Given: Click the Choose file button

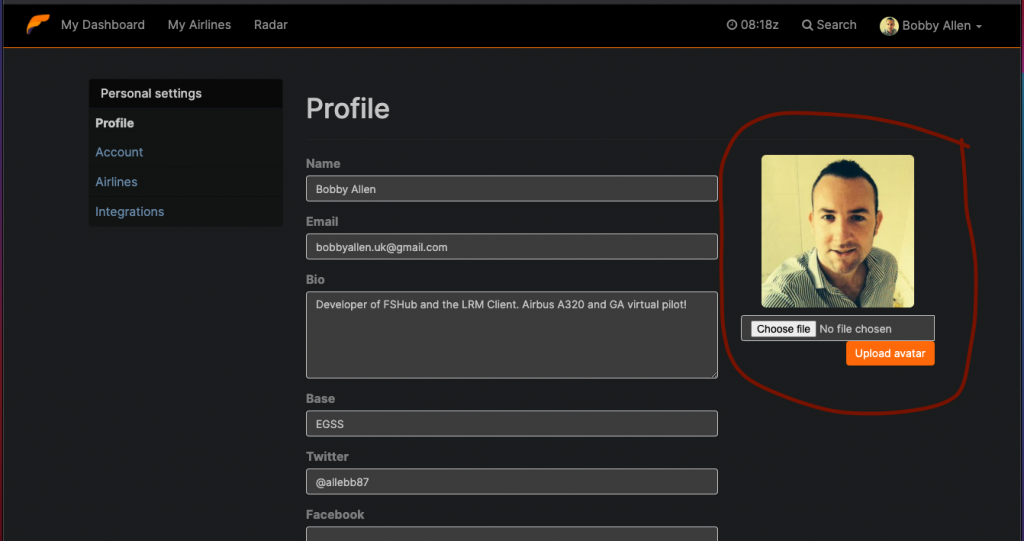Looking at the screenshot, I should [x=783, y=329].
